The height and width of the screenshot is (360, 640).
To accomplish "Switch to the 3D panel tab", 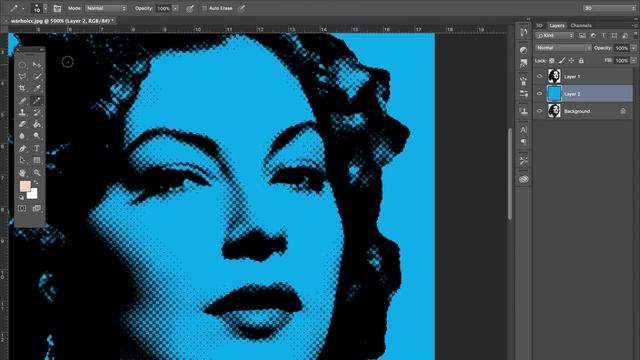I will point(539,25).
